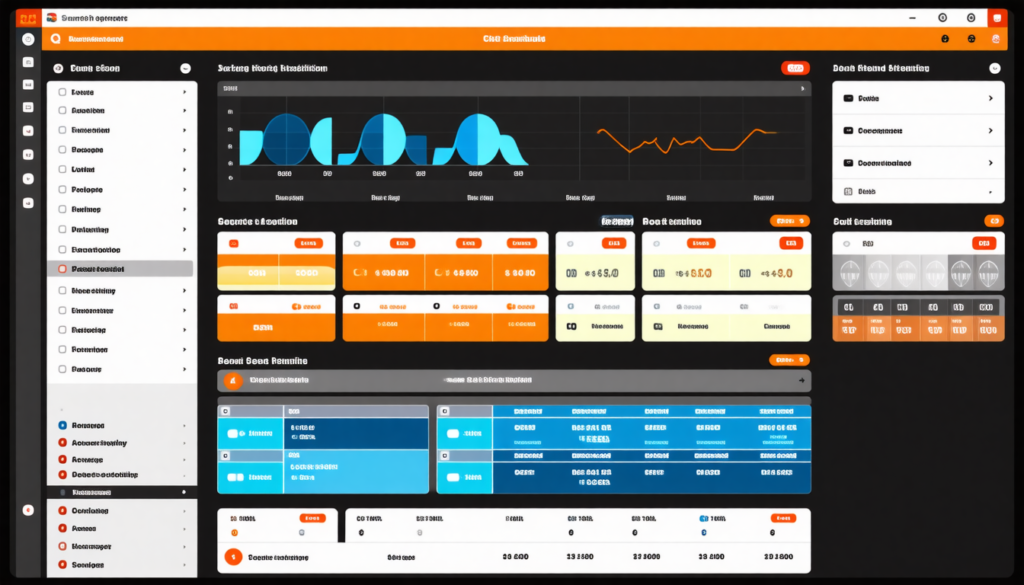Click the leftmost of three right-side orange bar icons
The width and height of the screenshot is (1024, 585).
[x=945, y=39]
